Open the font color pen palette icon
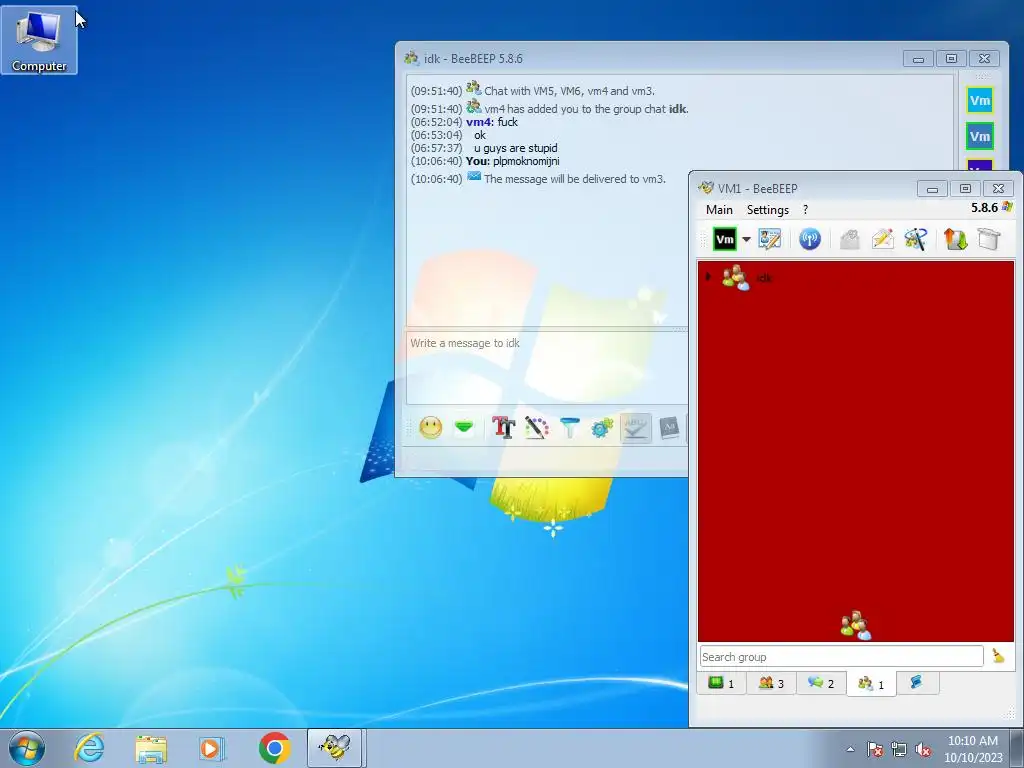This screenshot has width=1024, height=768. point(537,428)
